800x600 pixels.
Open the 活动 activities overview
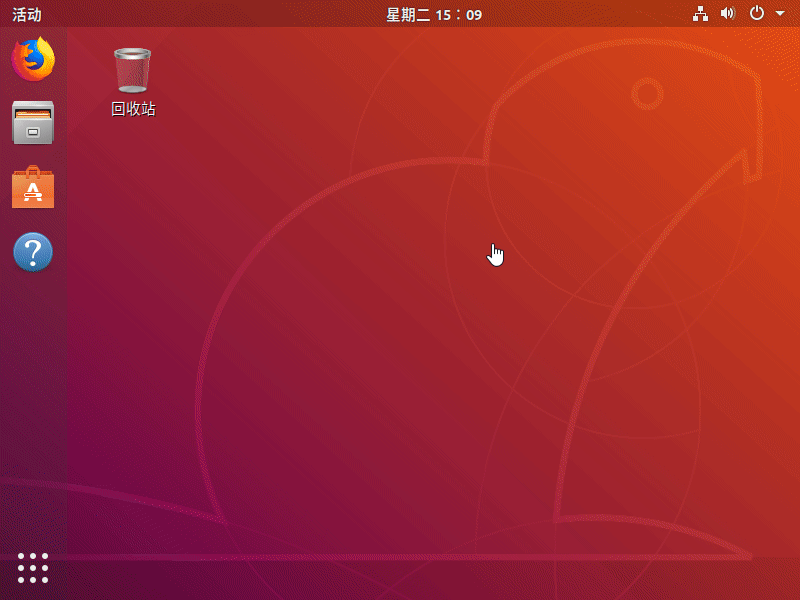coord(27,14)
